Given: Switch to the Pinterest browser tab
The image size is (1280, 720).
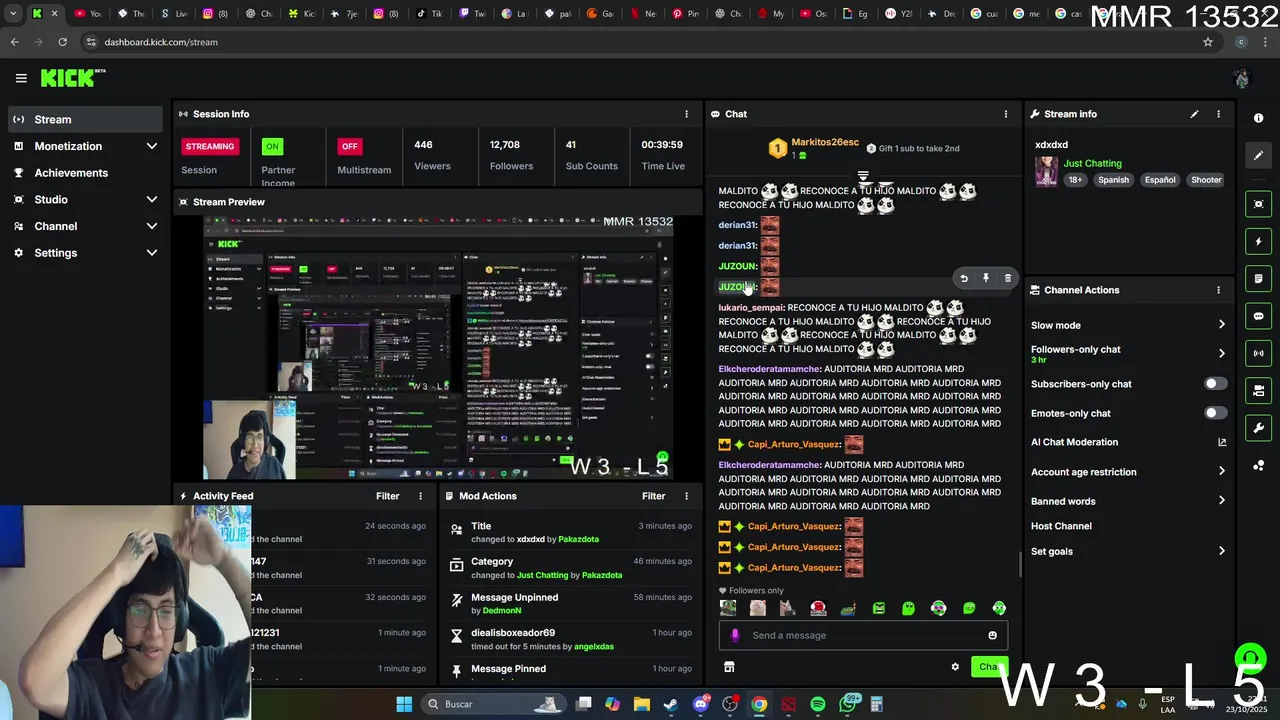Looking at the screenshot, I should pyautogui.click(x=686, y=14).
